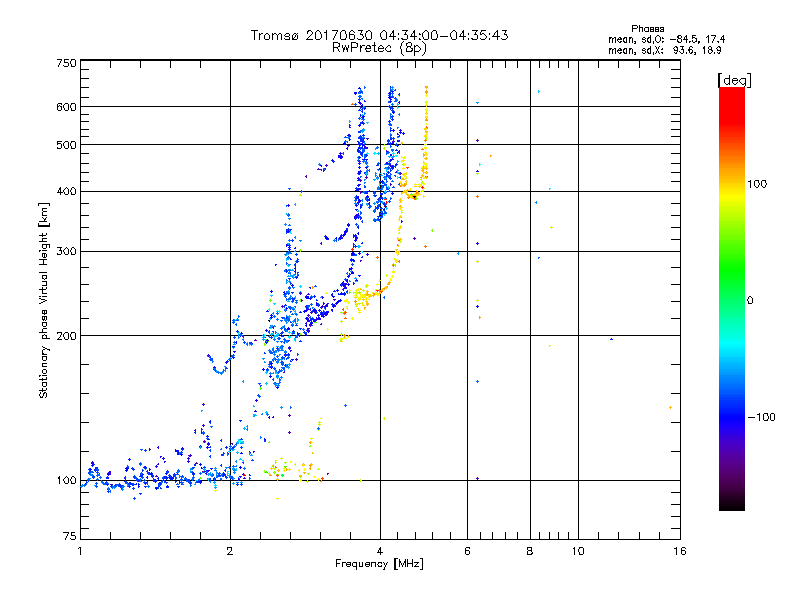The height and width of the screenshot is (600, 800).
Task: Click the 'Stationary phase Virtual Height [km]' axis label
Action: 44,300
